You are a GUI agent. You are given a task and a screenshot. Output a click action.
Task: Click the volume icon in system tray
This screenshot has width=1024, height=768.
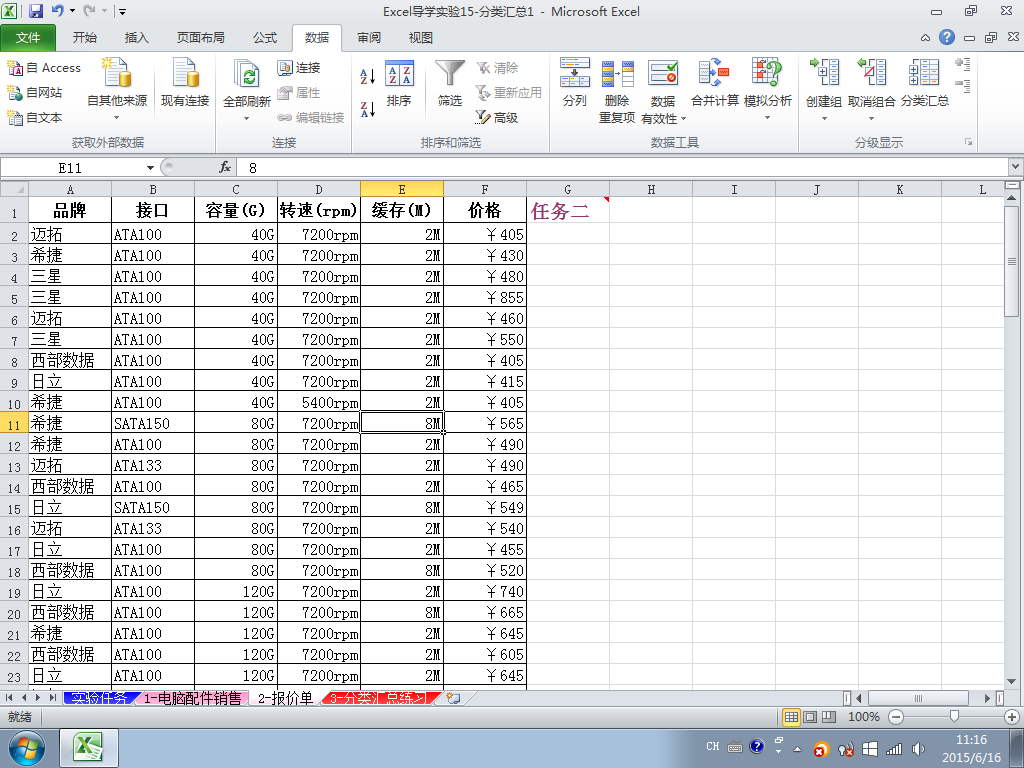919,748
